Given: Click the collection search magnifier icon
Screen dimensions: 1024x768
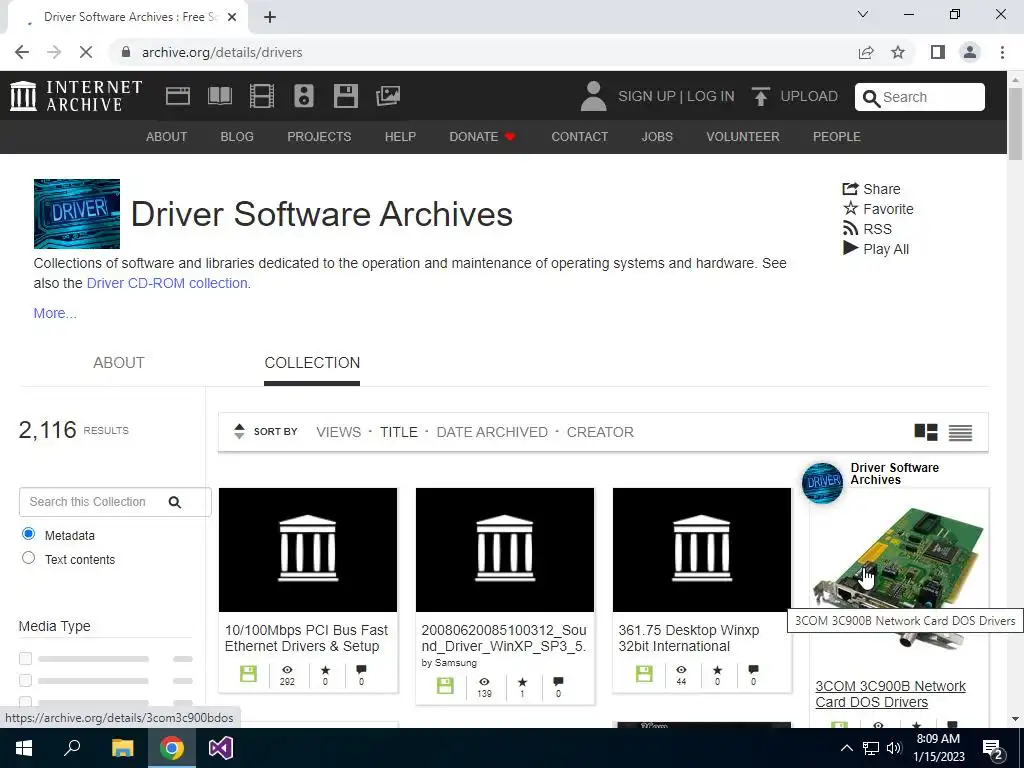Looking at the screenshot, I should click(x=175, y=502).
